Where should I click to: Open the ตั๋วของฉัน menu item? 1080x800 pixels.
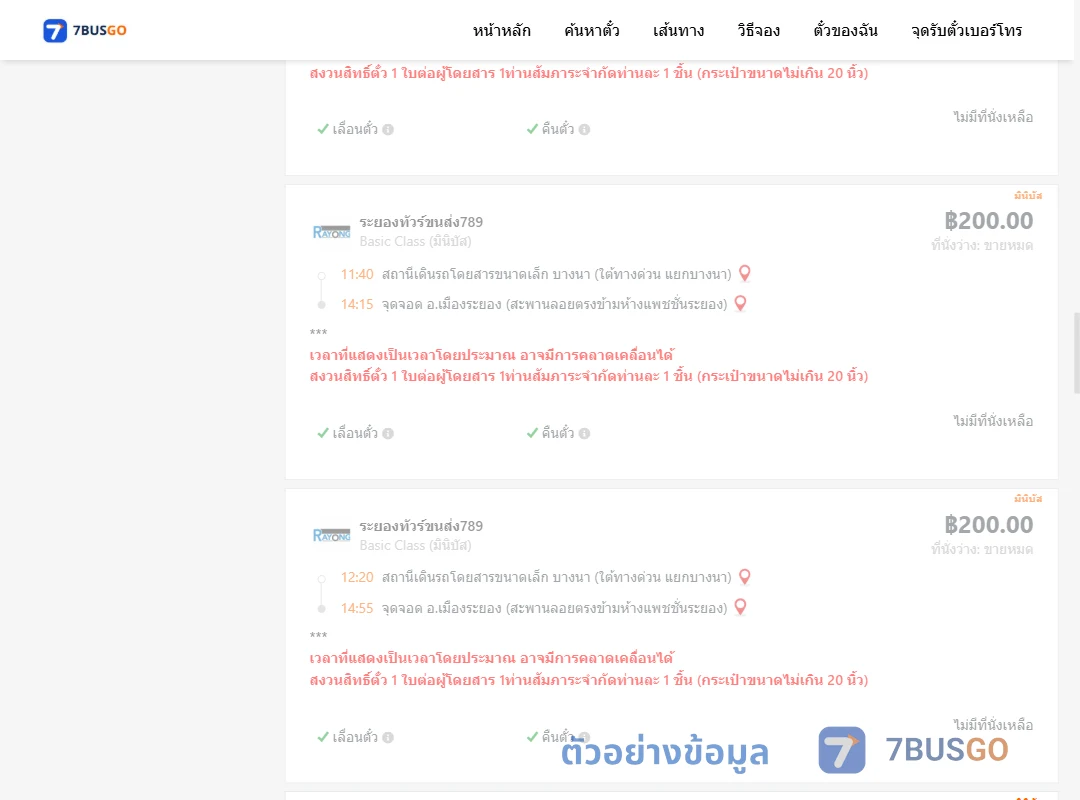coord(845,30)
